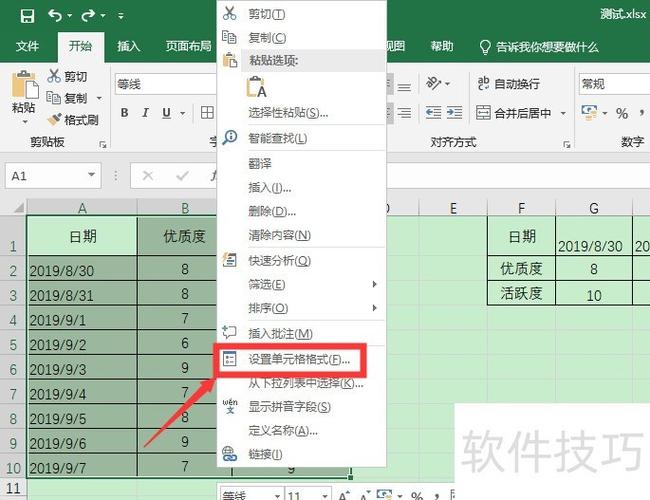The height and width of the screenshot is (500, 650).
Task: Select column G header
Action: 594,208
